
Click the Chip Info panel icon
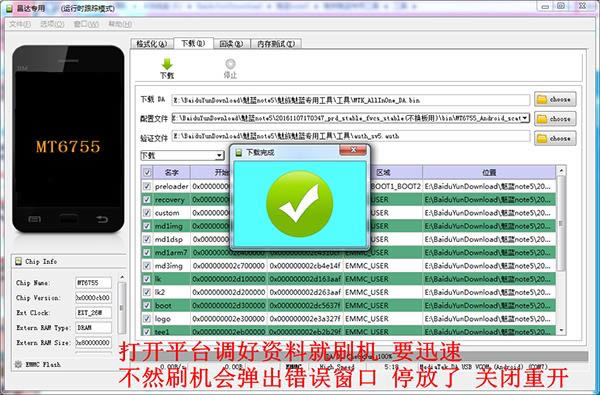[x=18, y=261]
